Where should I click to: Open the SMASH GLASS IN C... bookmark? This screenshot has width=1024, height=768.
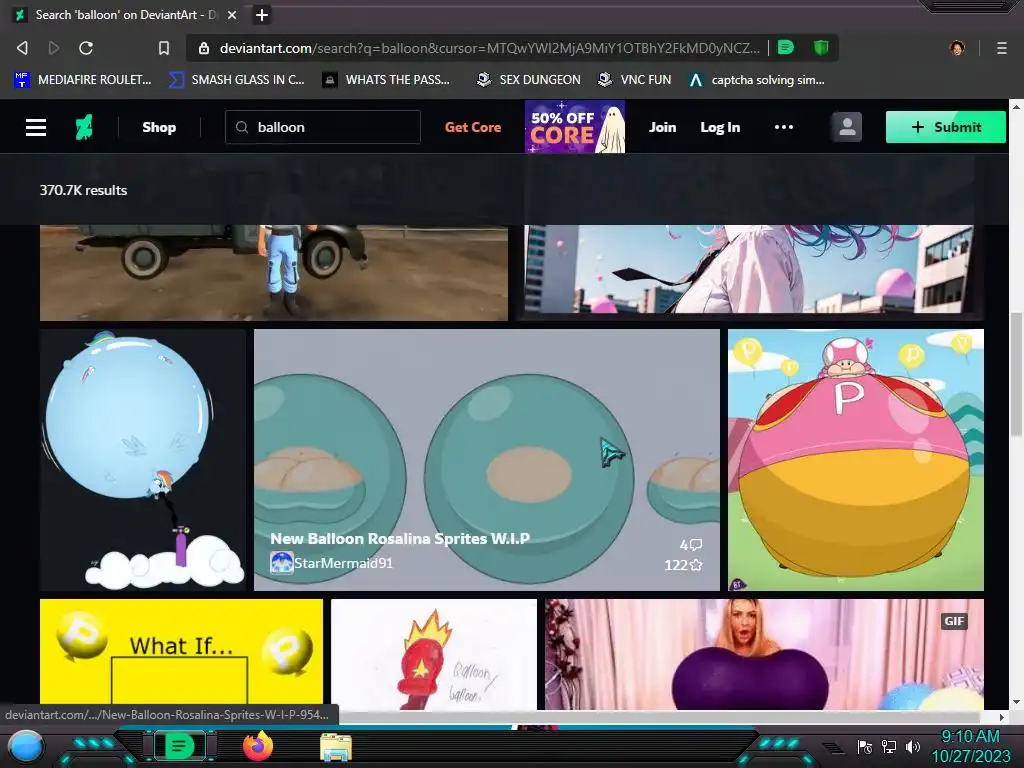(236, 80)
